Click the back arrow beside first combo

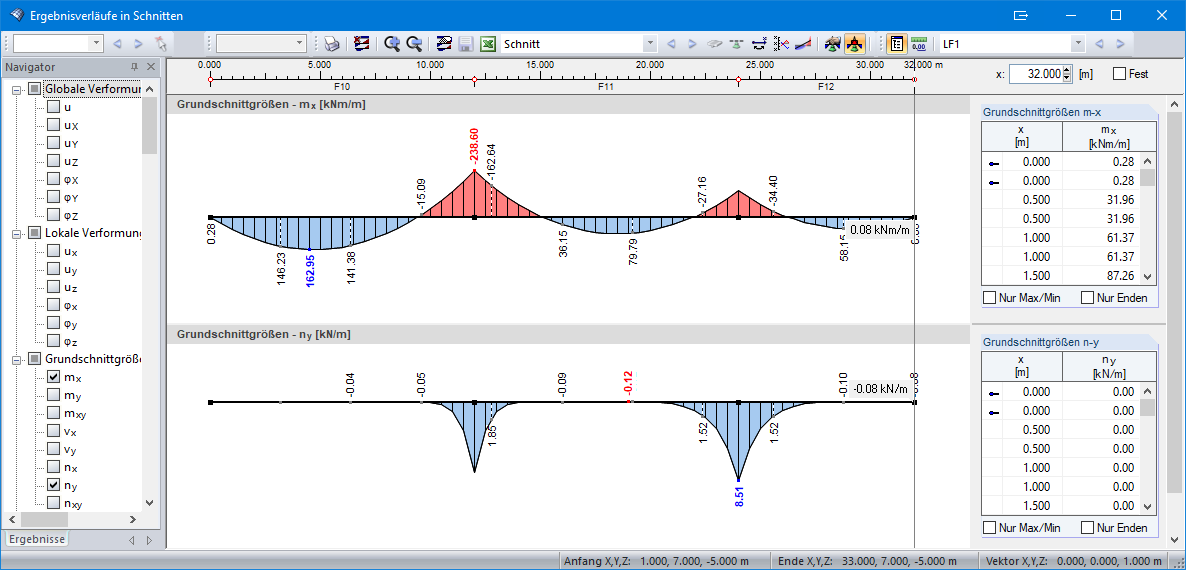pyautogui.click(x=116, y=44)
